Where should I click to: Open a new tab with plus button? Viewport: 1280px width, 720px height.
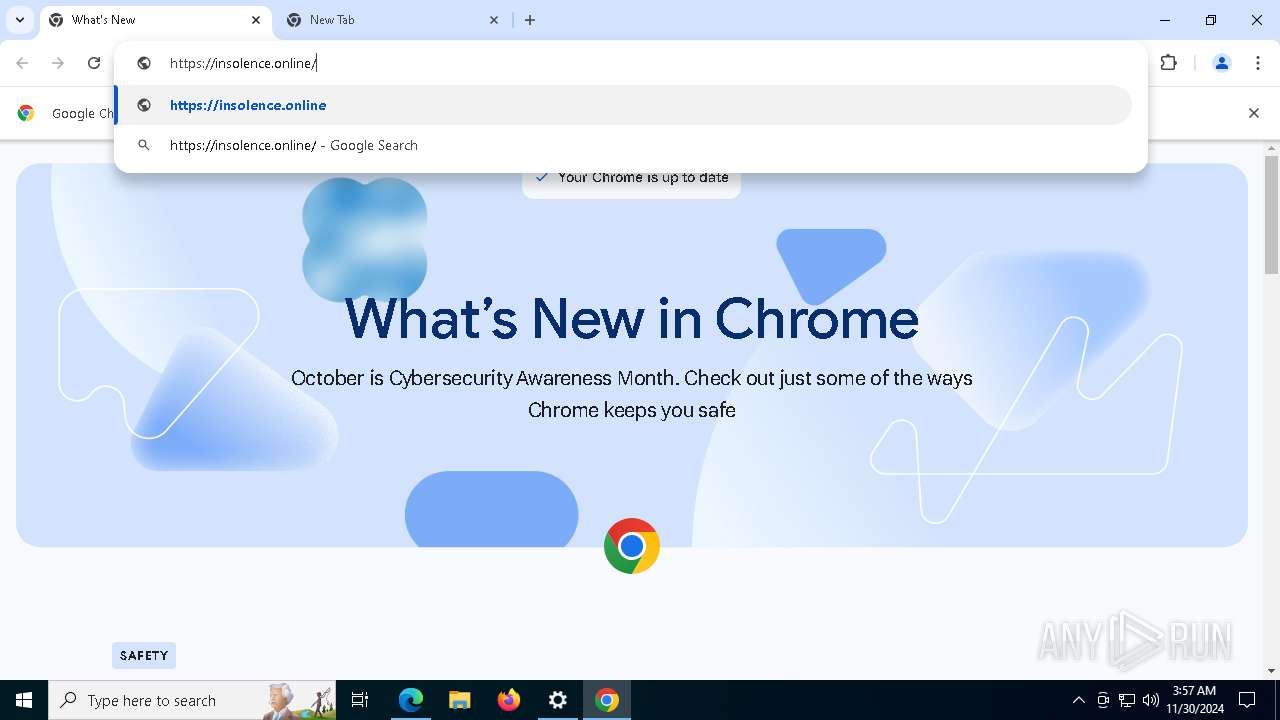(530, 20)
